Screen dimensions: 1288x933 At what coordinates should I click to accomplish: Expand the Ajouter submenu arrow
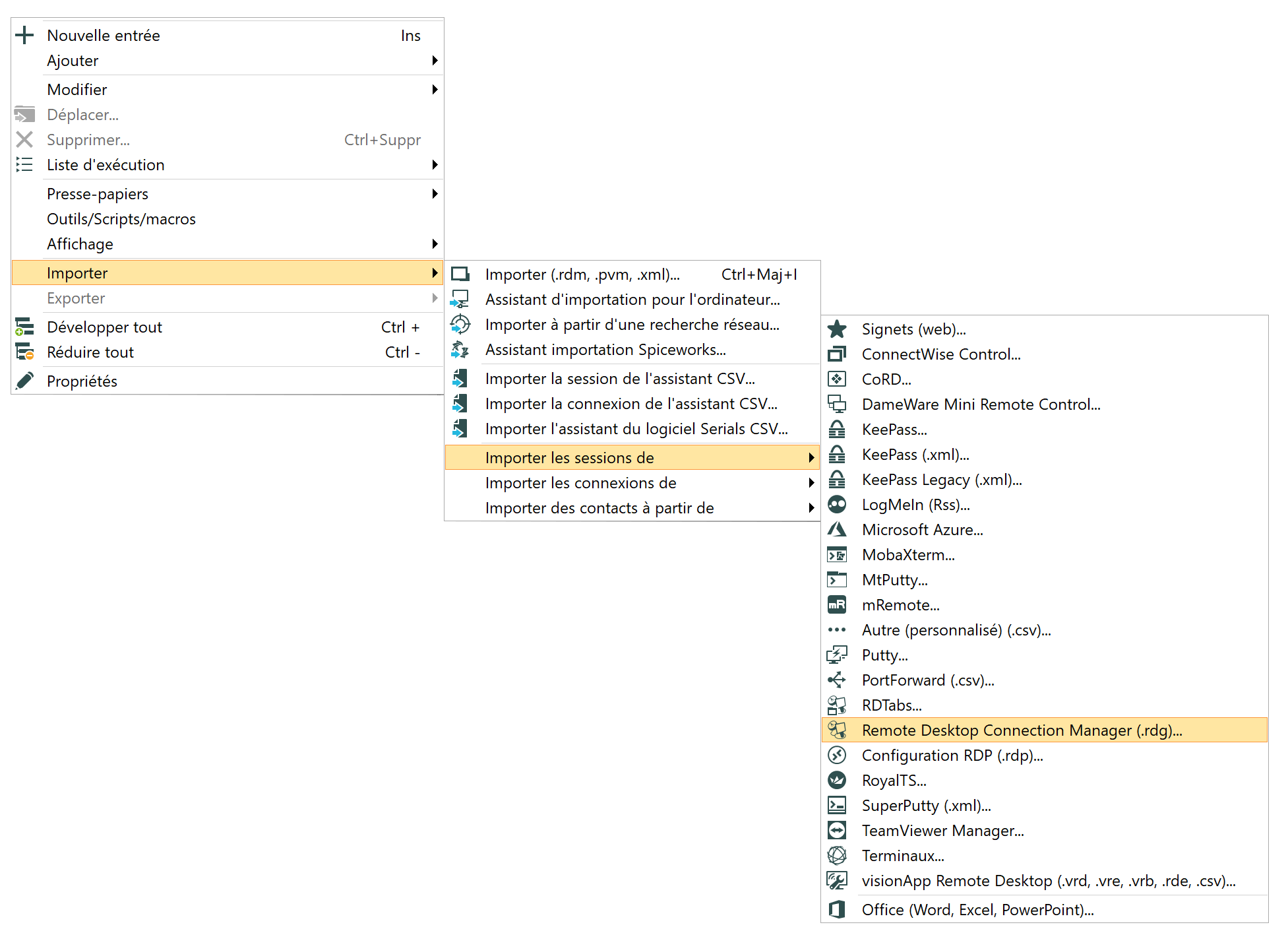coord(435,61)
